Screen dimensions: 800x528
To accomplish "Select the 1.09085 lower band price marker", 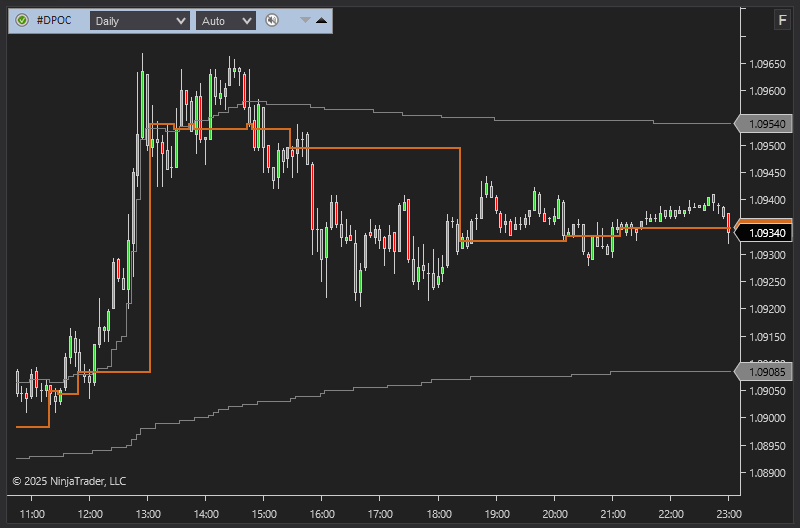I will 765,372.
